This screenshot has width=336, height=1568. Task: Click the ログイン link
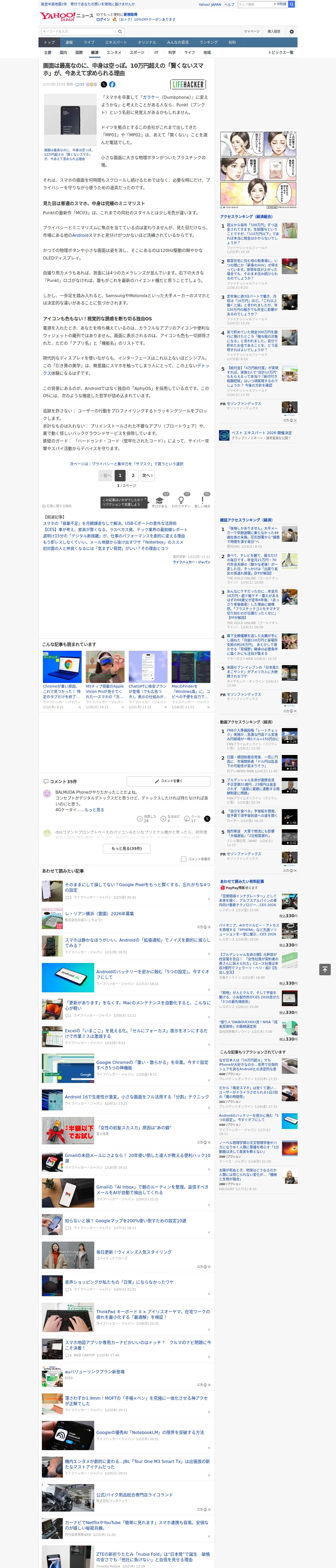tap(103, 20)
